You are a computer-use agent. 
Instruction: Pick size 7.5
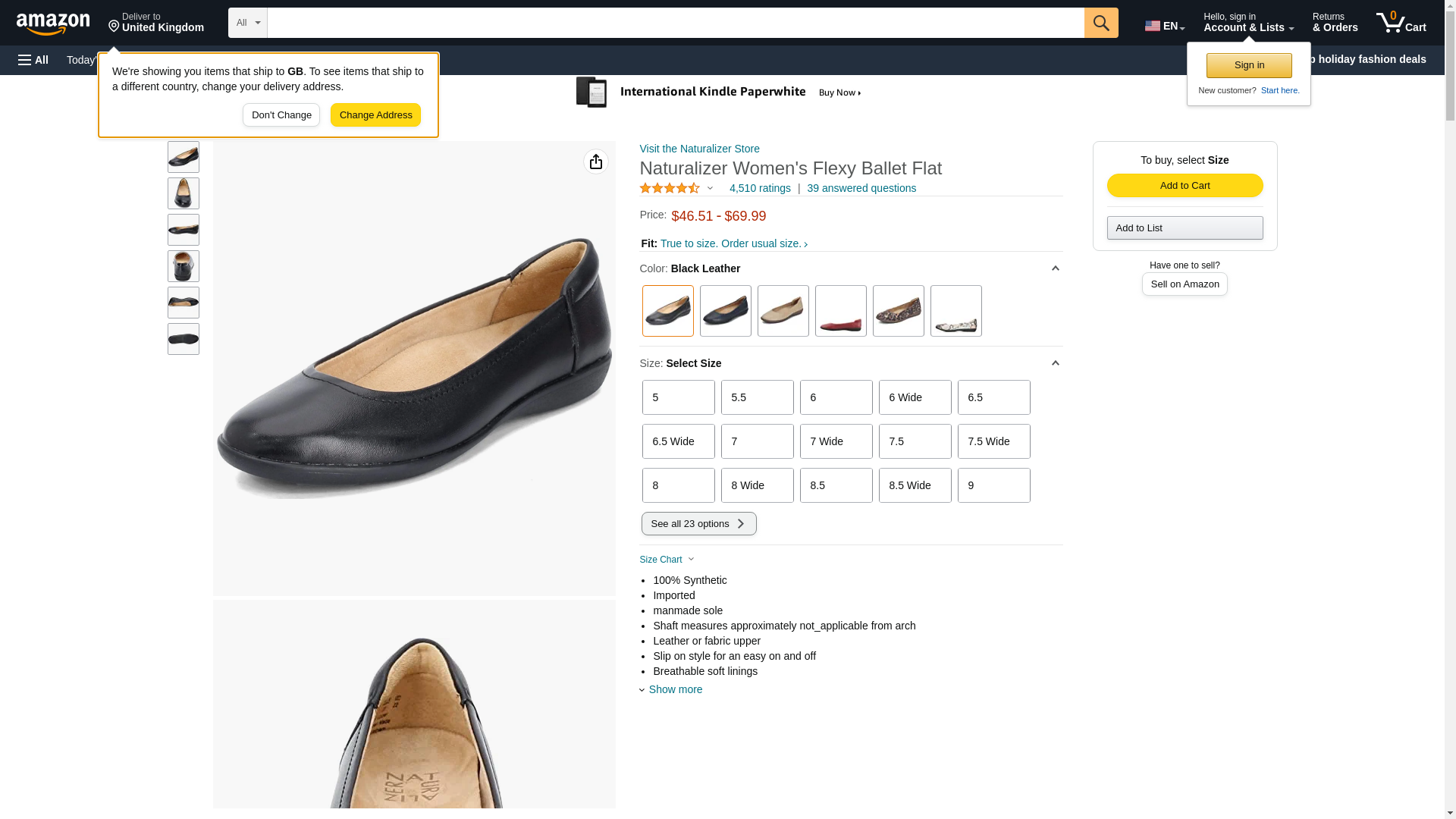click(x=915, y=441)
